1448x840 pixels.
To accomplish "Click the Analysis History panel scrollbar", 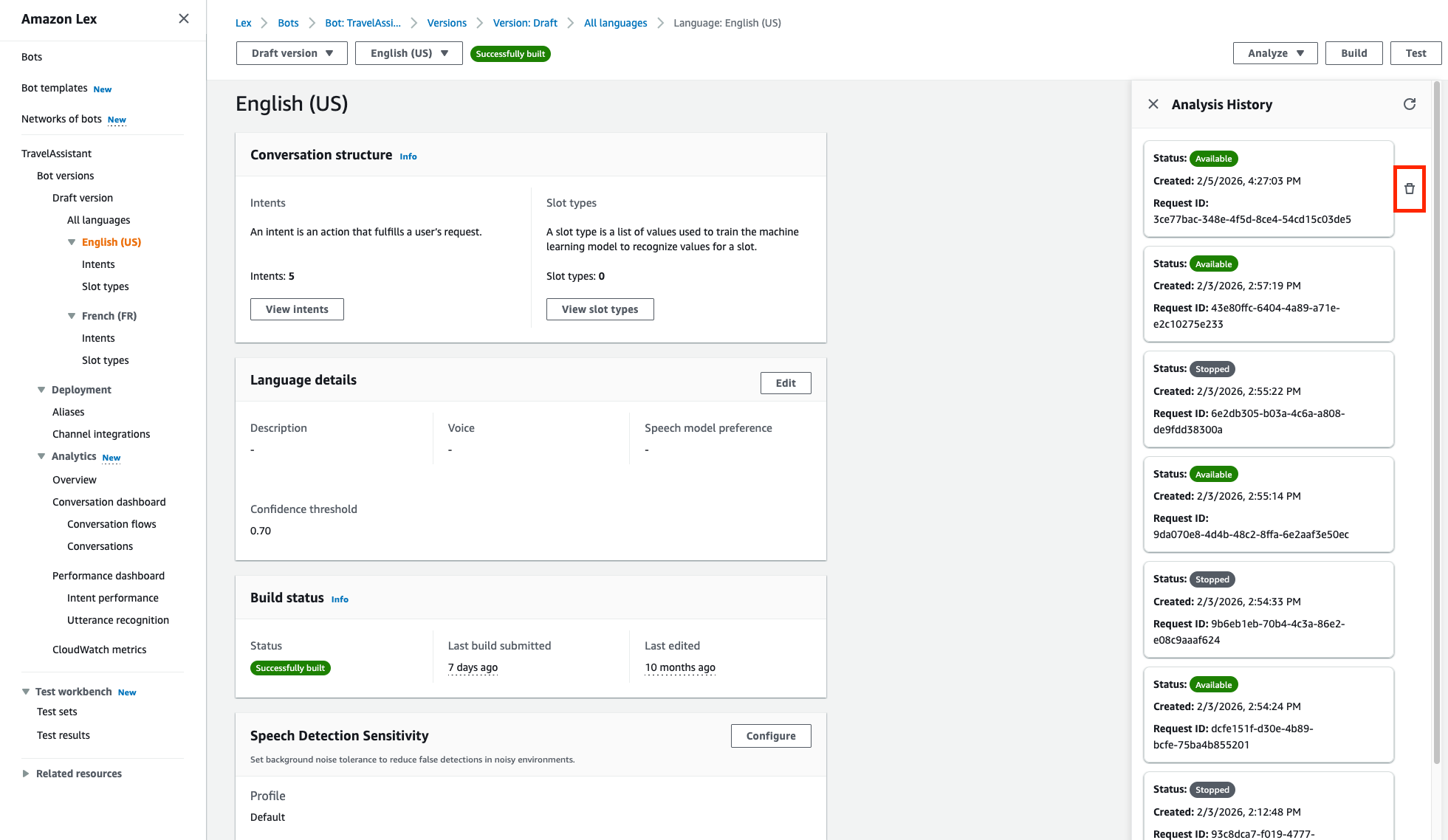I will point(1436,421).
